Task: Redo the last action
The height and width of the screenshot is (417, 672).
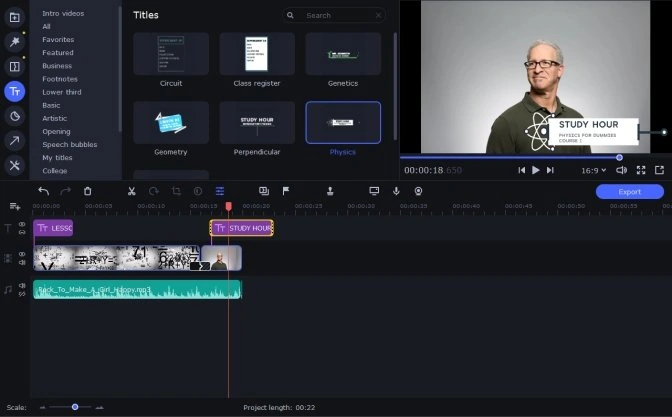Action: coord(65,191)
